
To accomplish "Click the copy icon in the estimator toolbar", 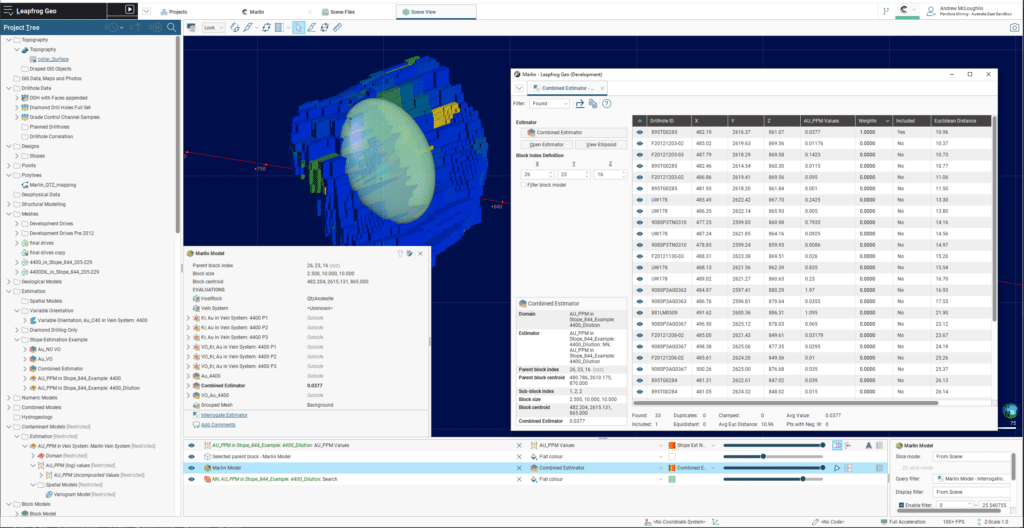I will coord(594,103).
